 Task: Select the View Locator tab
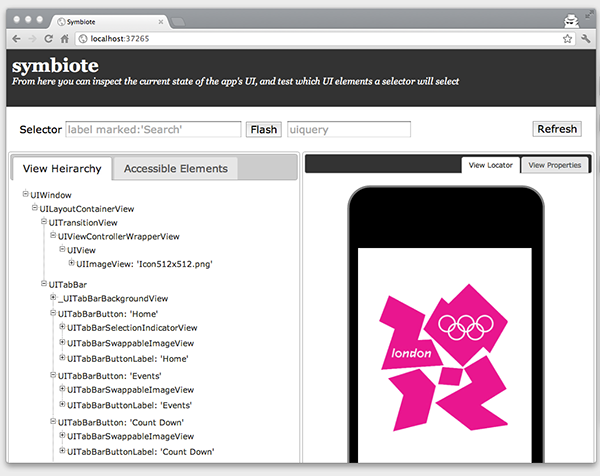point(491,165)
